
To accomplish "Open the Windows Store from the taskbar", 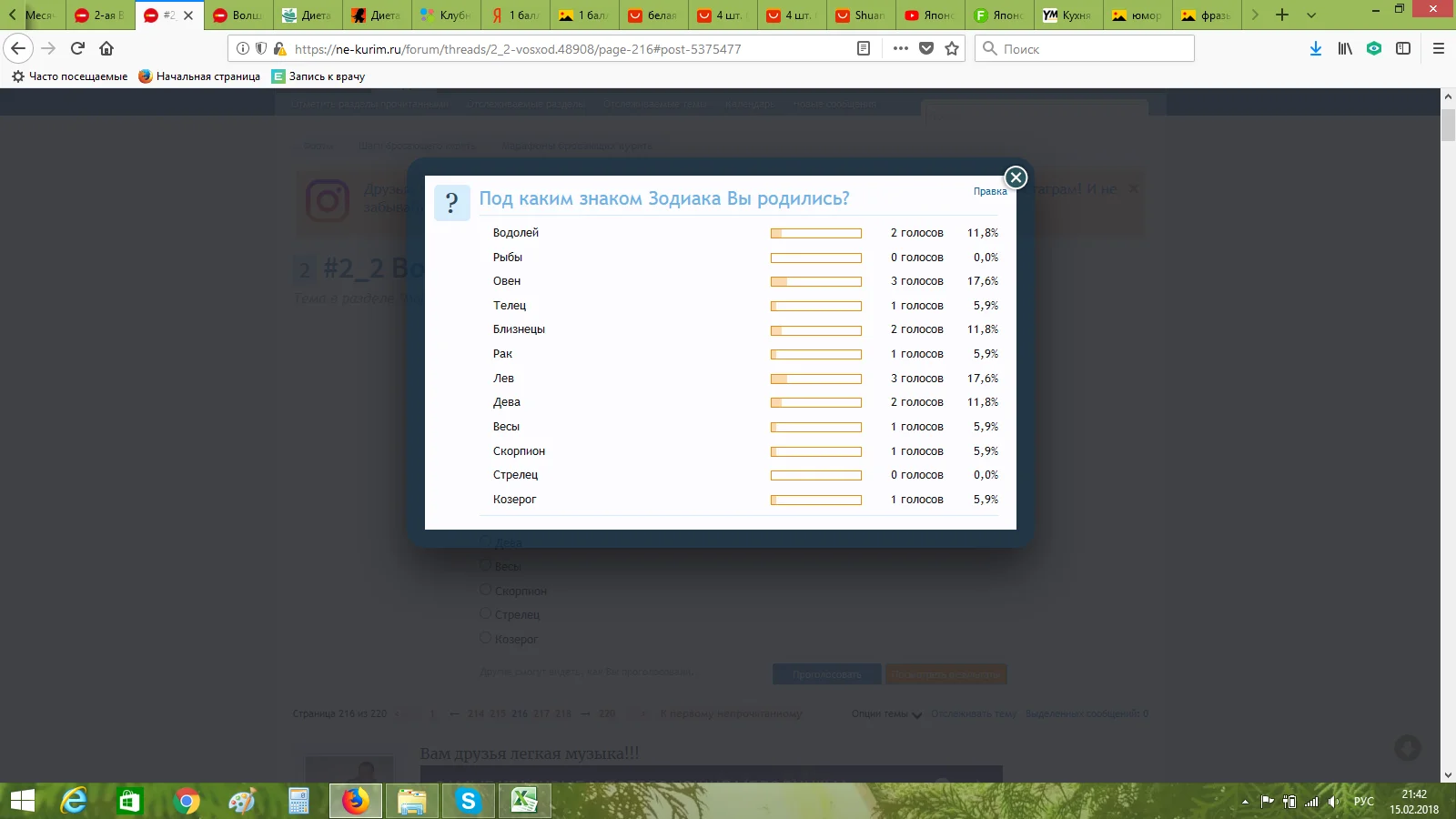I will tap(130, 801).
